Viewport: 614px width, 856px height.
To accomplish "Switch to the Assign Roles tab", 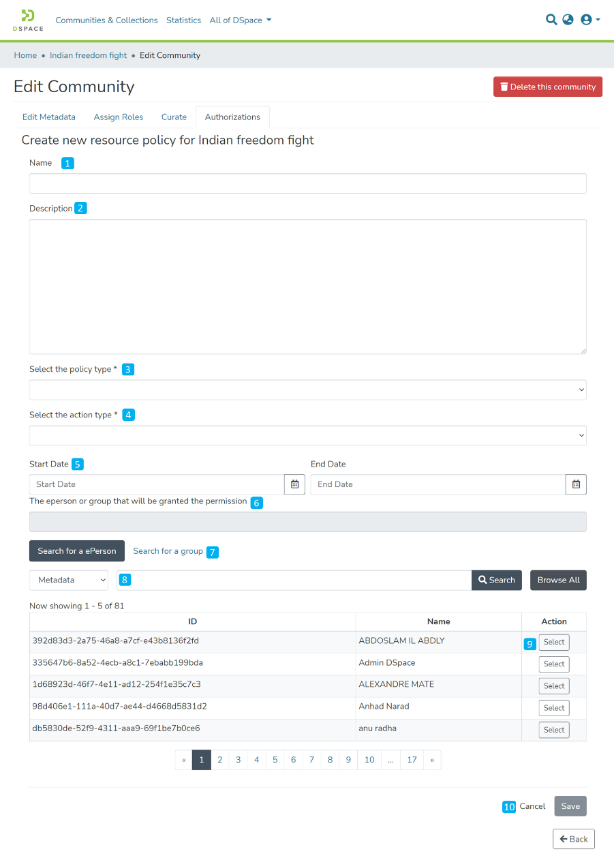I will click(118, 117).
